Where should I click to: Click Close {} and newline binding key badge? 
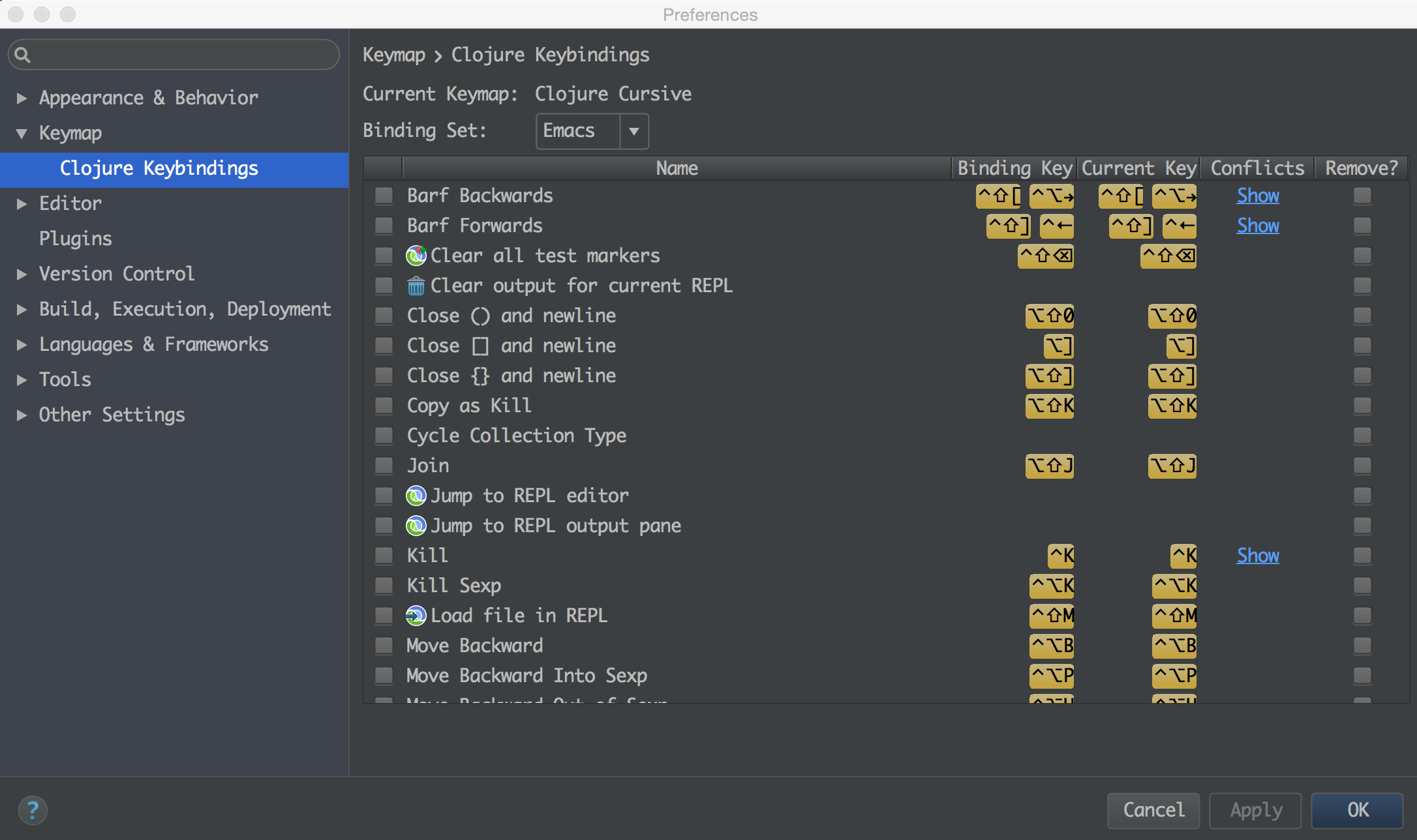coord(1050,376)
